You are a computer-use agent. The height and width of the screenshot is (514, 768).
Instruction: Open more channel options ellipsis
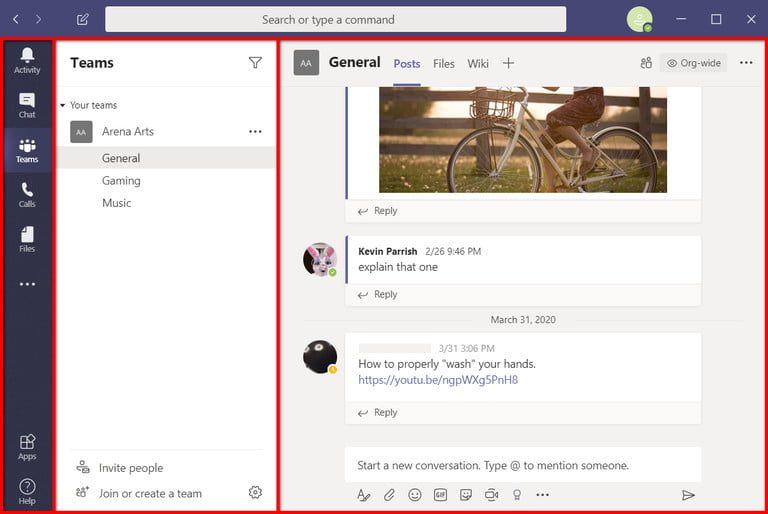746,63
